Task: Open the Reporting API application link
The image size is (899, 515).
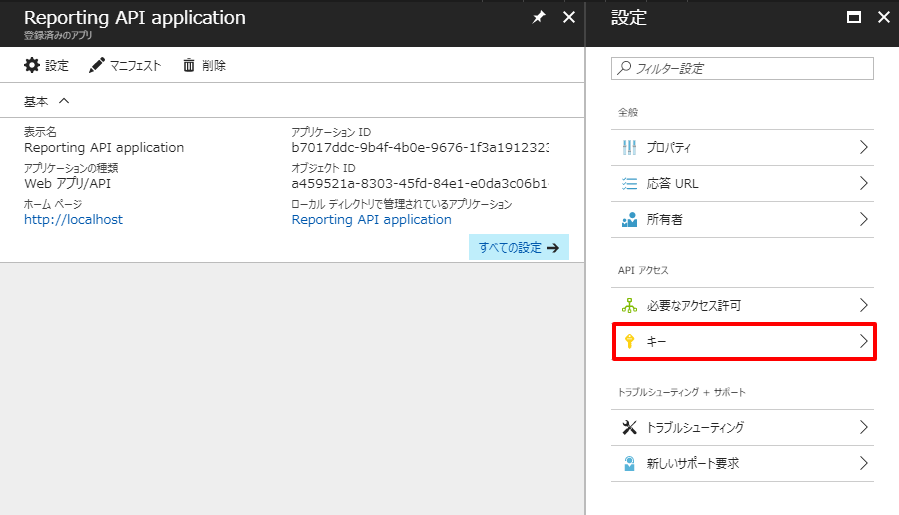Action: pyautogui.click(x=371, y=219)
